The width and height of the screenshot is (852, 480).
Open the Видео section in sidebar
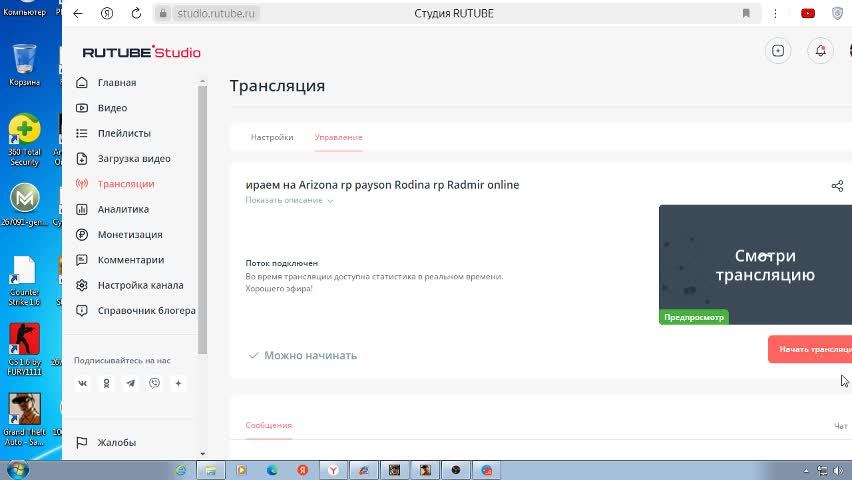click(102, 108)
